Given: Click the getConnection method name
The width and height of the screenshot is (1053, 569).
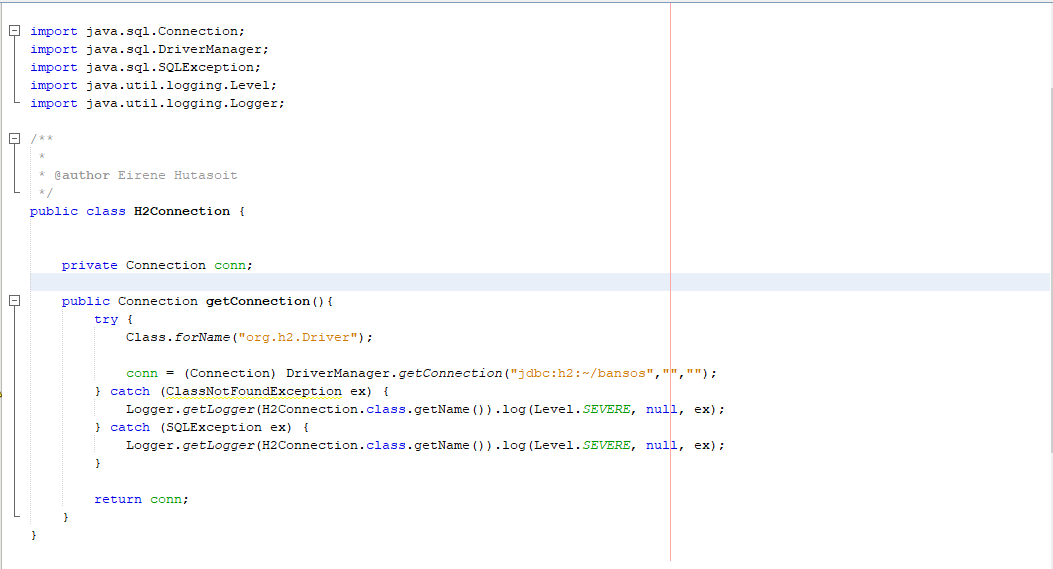Looking at the screenshot, I should (258, 301).
